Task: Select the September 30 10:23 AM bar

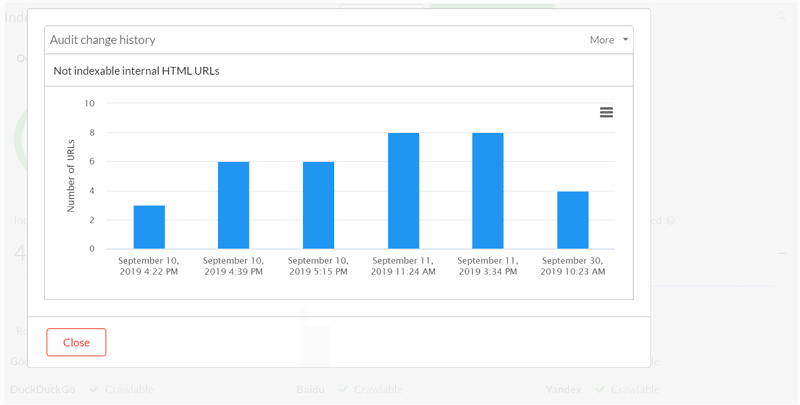Action: (572, 220)
